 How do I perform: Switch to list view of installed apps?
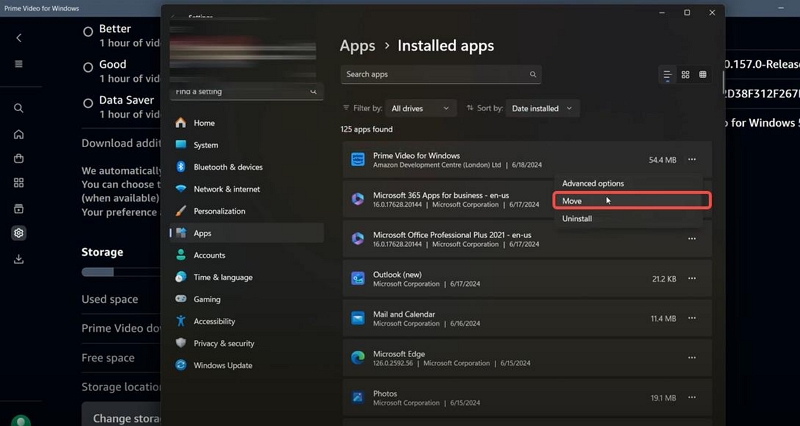[667, 75]
